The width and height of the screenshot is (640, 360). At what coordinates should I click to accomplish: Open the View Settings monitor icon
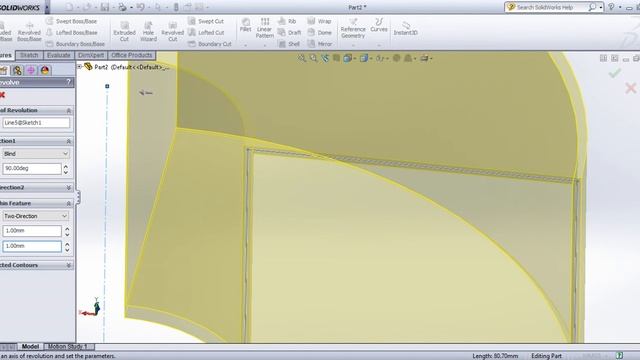(x=424, y=58)
